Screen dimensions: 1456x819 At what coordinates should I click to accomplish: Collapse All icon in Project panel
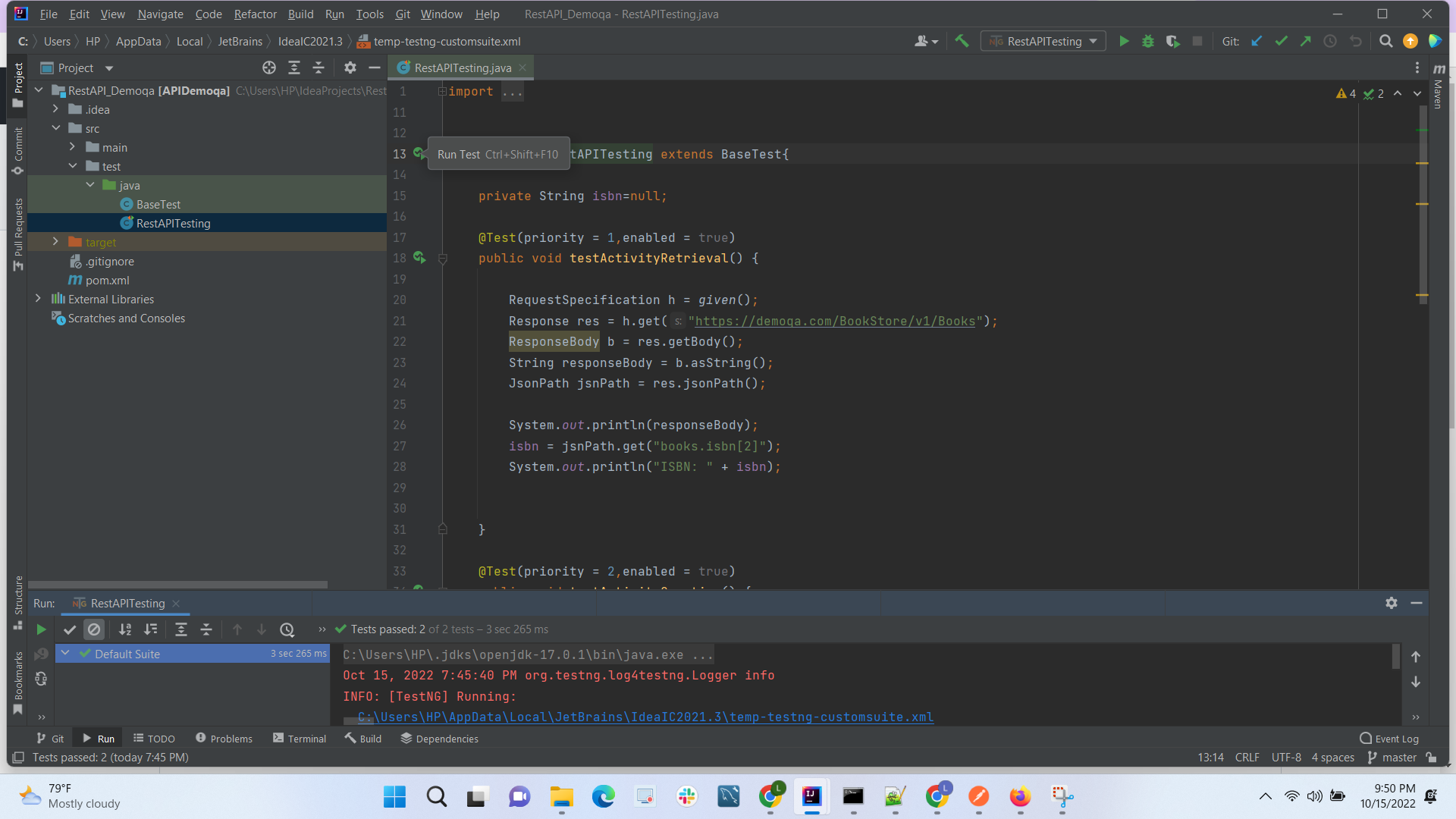coord(318,68)
